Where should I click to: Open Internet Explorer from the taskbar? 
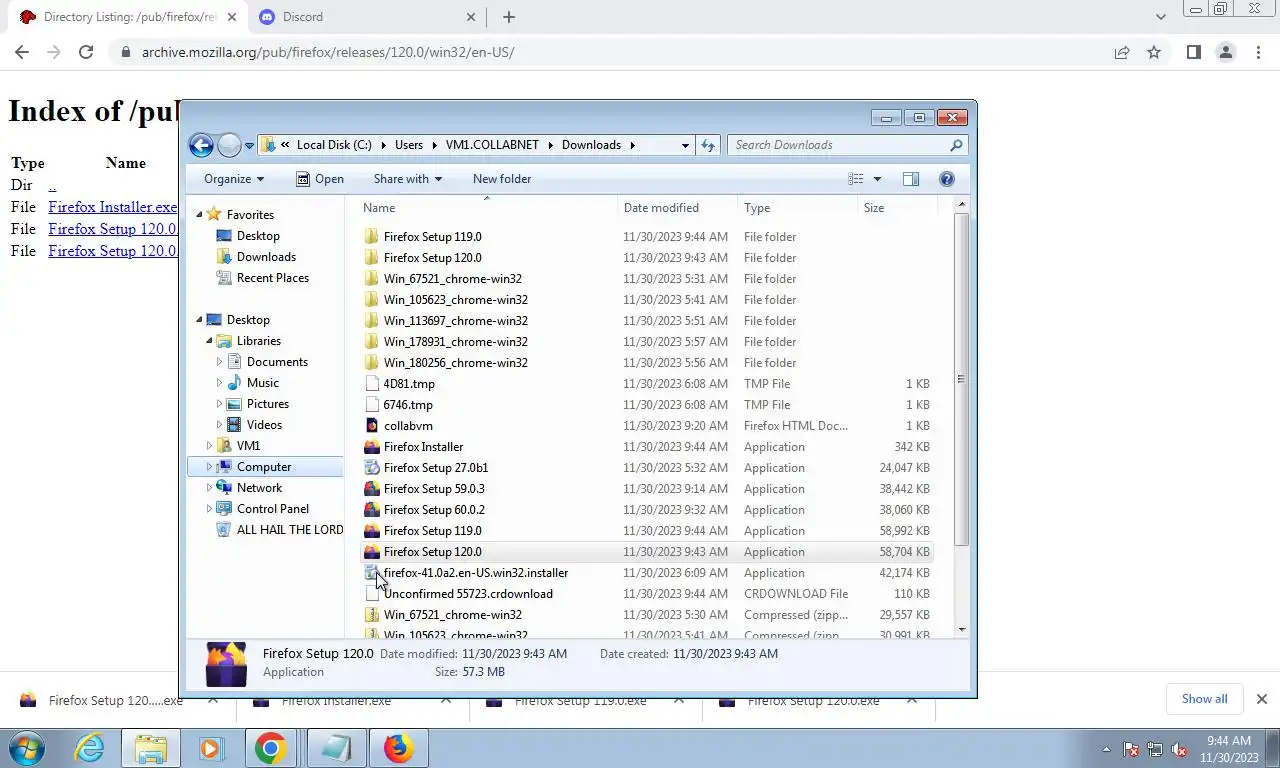coord(90,748)
